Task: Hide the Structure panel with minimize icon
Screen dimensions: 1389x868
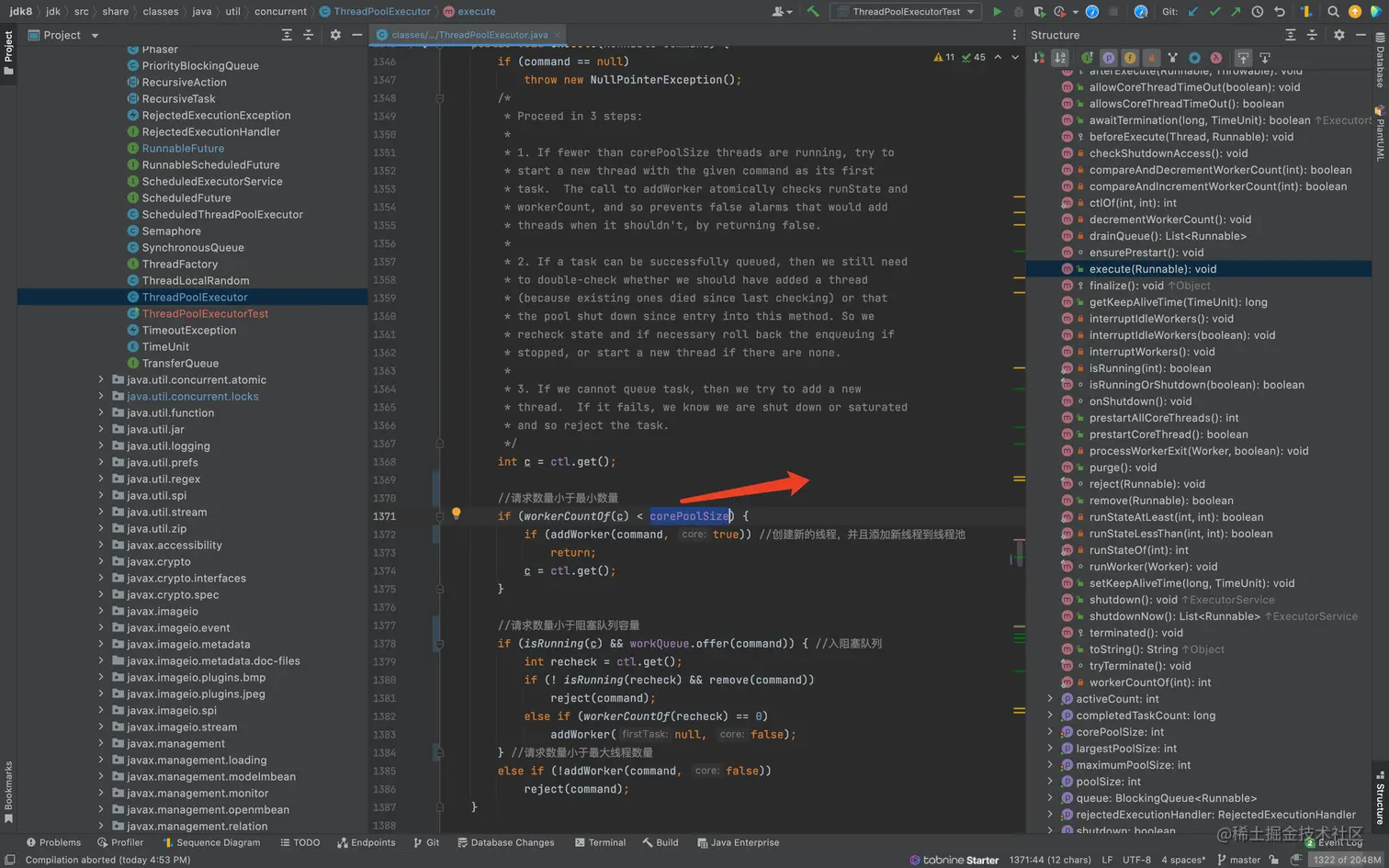Action: point(1361,35)
